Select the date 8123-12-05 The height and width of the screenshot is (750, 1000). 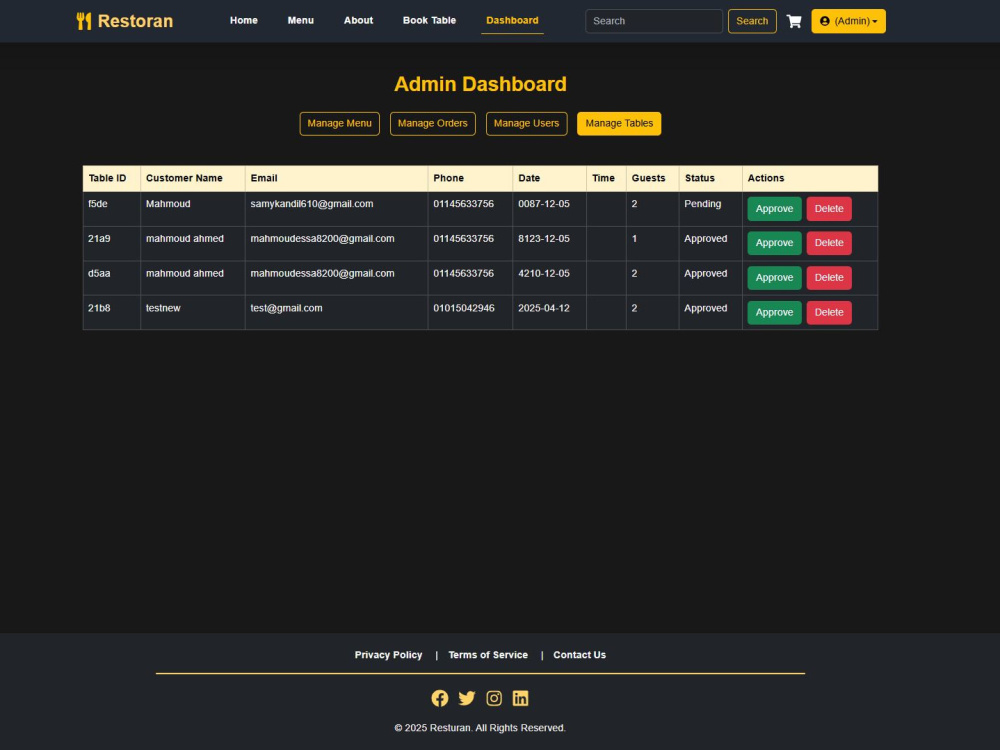pos(543,239)
